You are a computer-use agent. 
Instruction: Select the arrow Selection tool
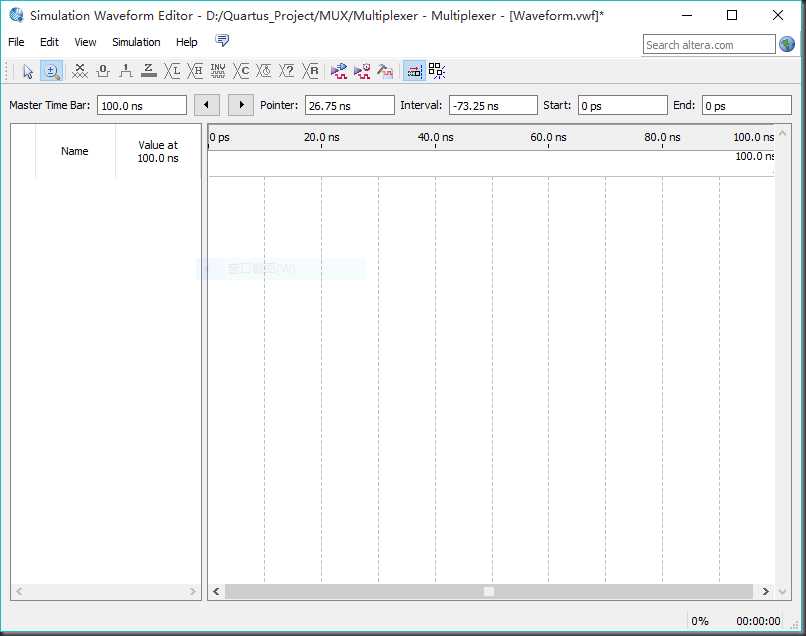pos(28,71)
